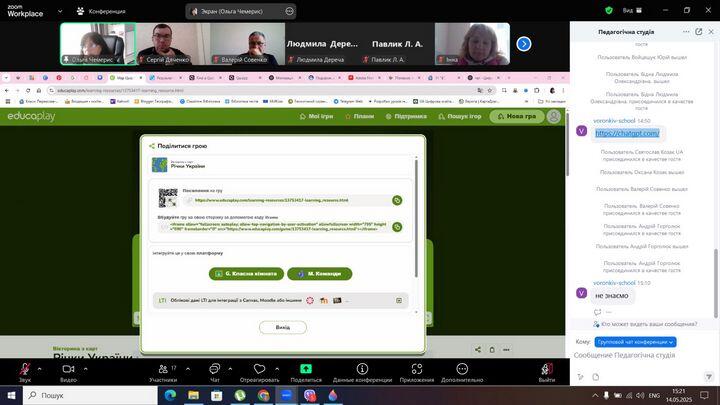
Task: Open the text formatting icon in chat
Action: [x=580, y=377]
